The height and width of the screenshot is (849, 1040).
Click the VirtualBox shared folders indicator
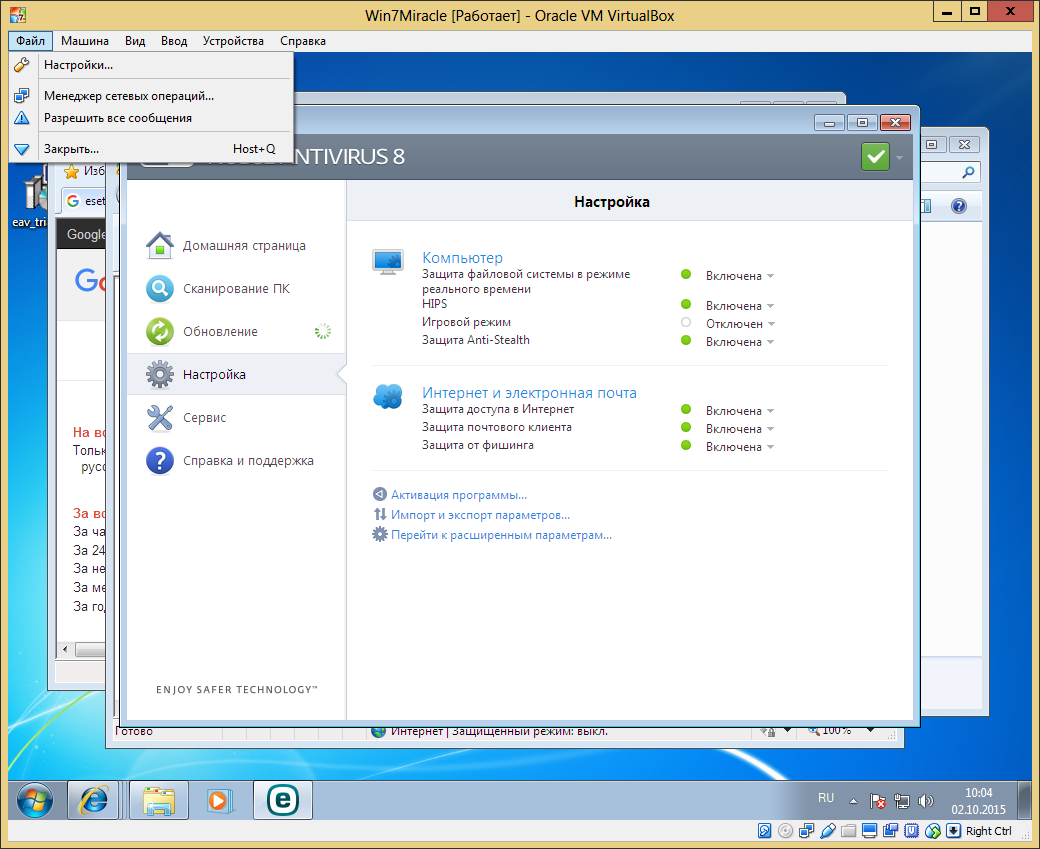tap(848, 830)
